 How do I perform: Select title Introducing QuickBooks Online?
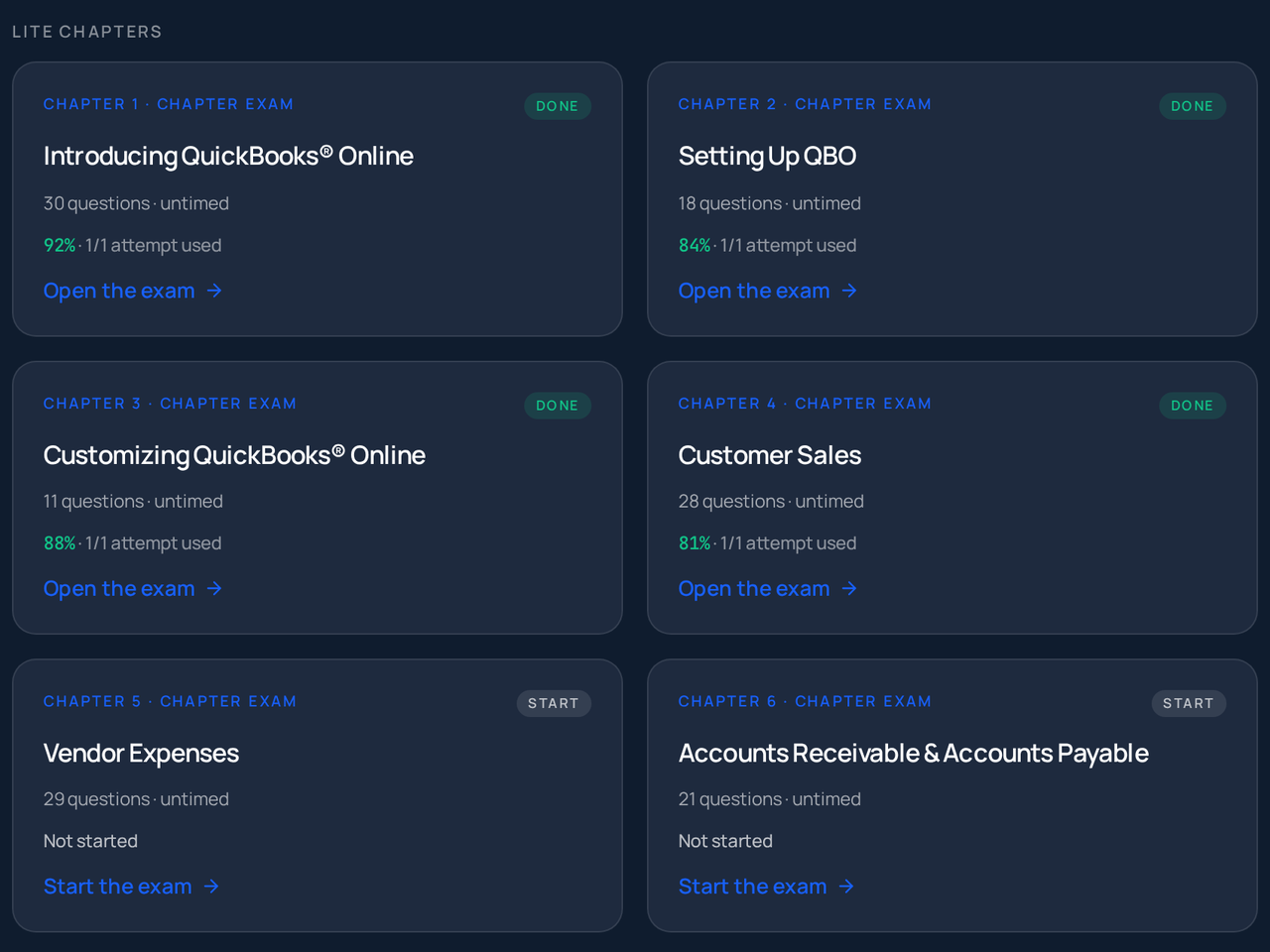[228, 156]
